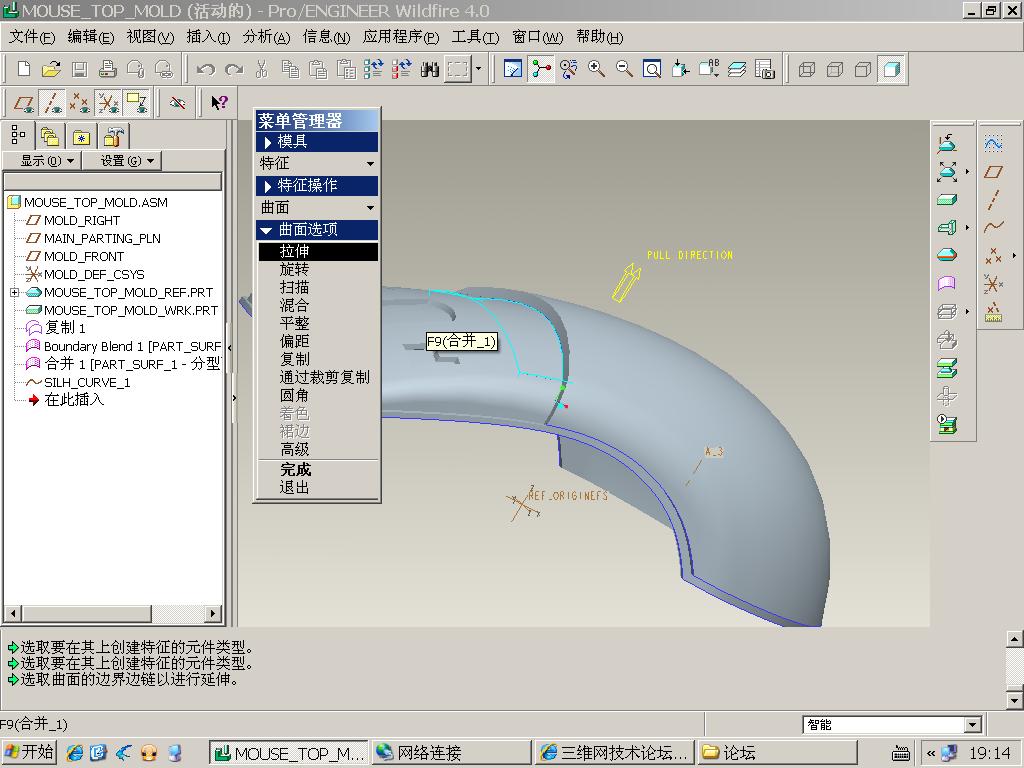Viewport: 1024px width, 768px height.
Task: Open 插入 menu
Action: (208, 37)
